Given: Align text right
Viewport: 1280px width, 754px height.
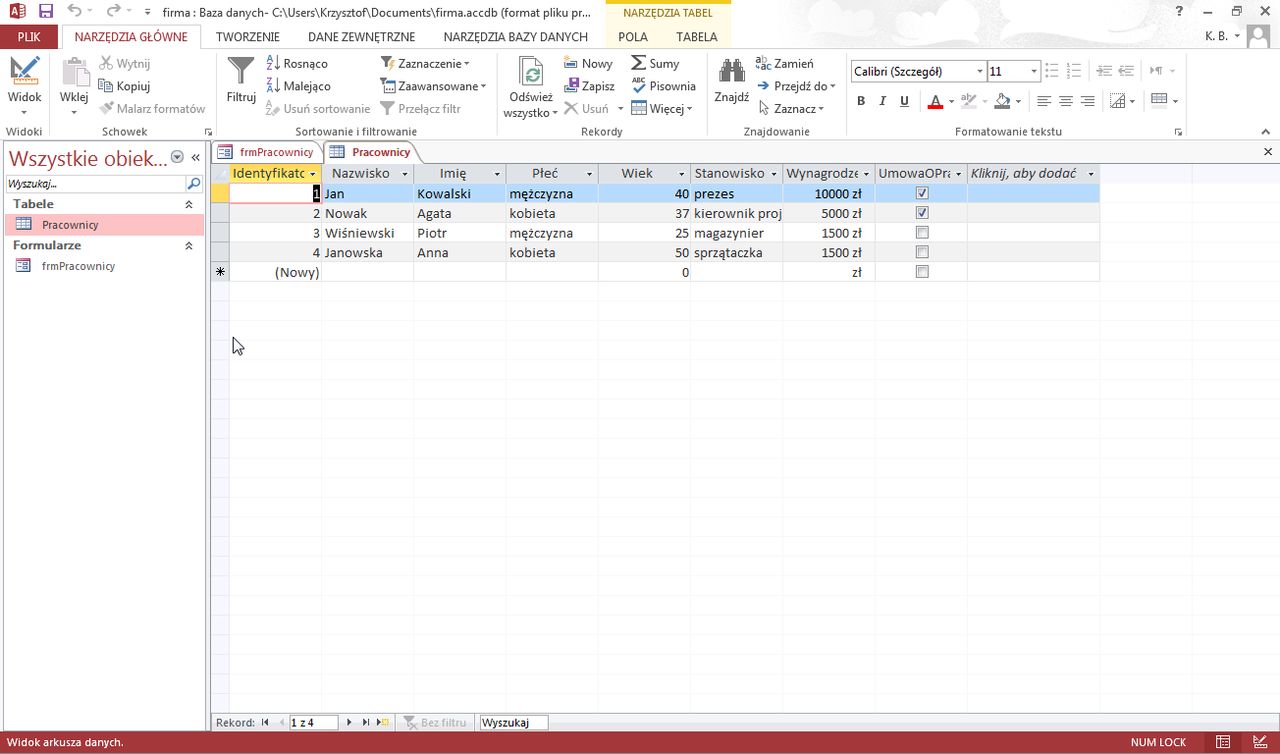Looking at the screenshot, I should coord(1088,101).
